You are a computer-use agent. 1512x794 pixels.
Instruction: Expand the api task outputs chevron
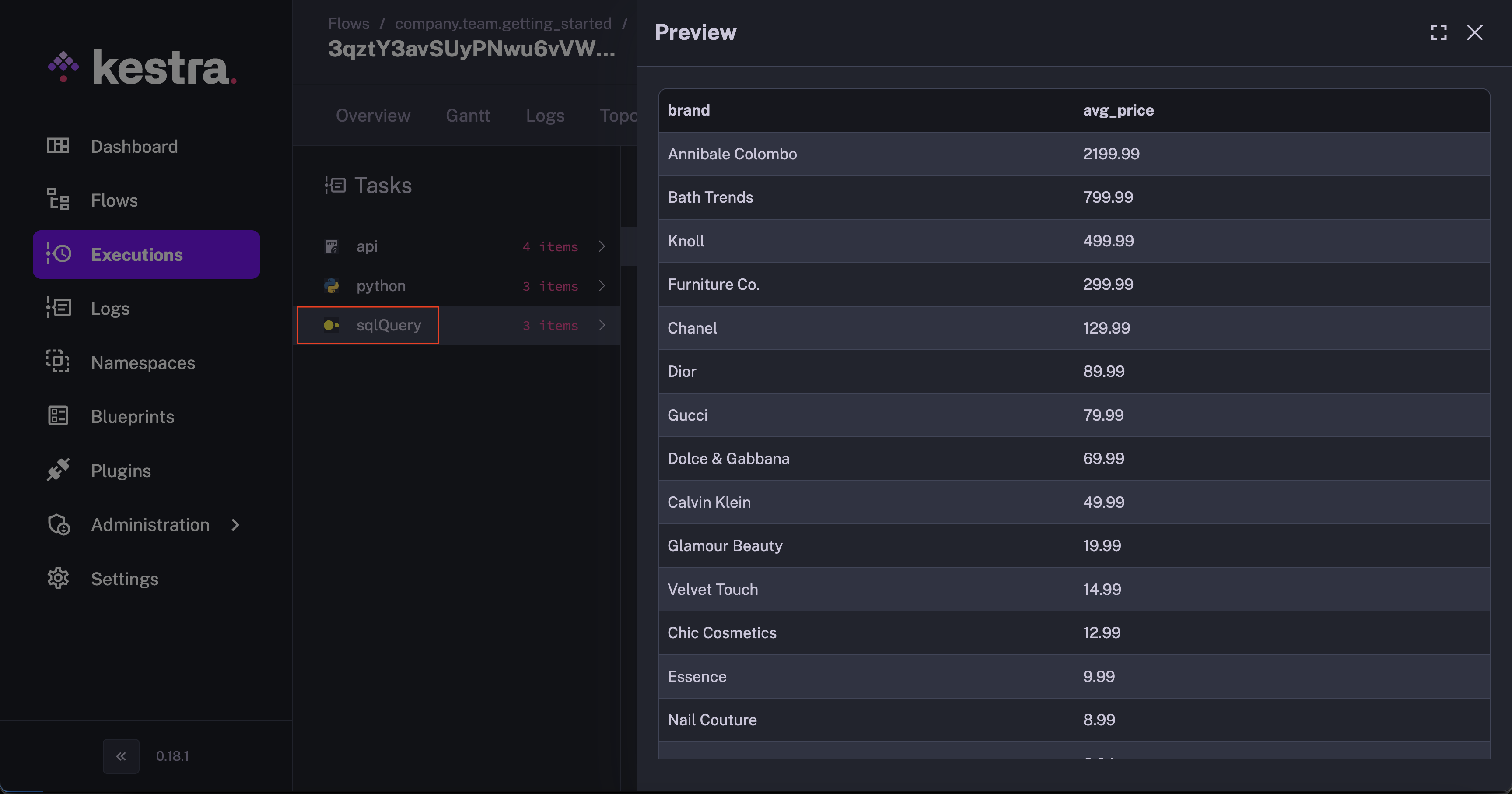click(x=602, y=246)
